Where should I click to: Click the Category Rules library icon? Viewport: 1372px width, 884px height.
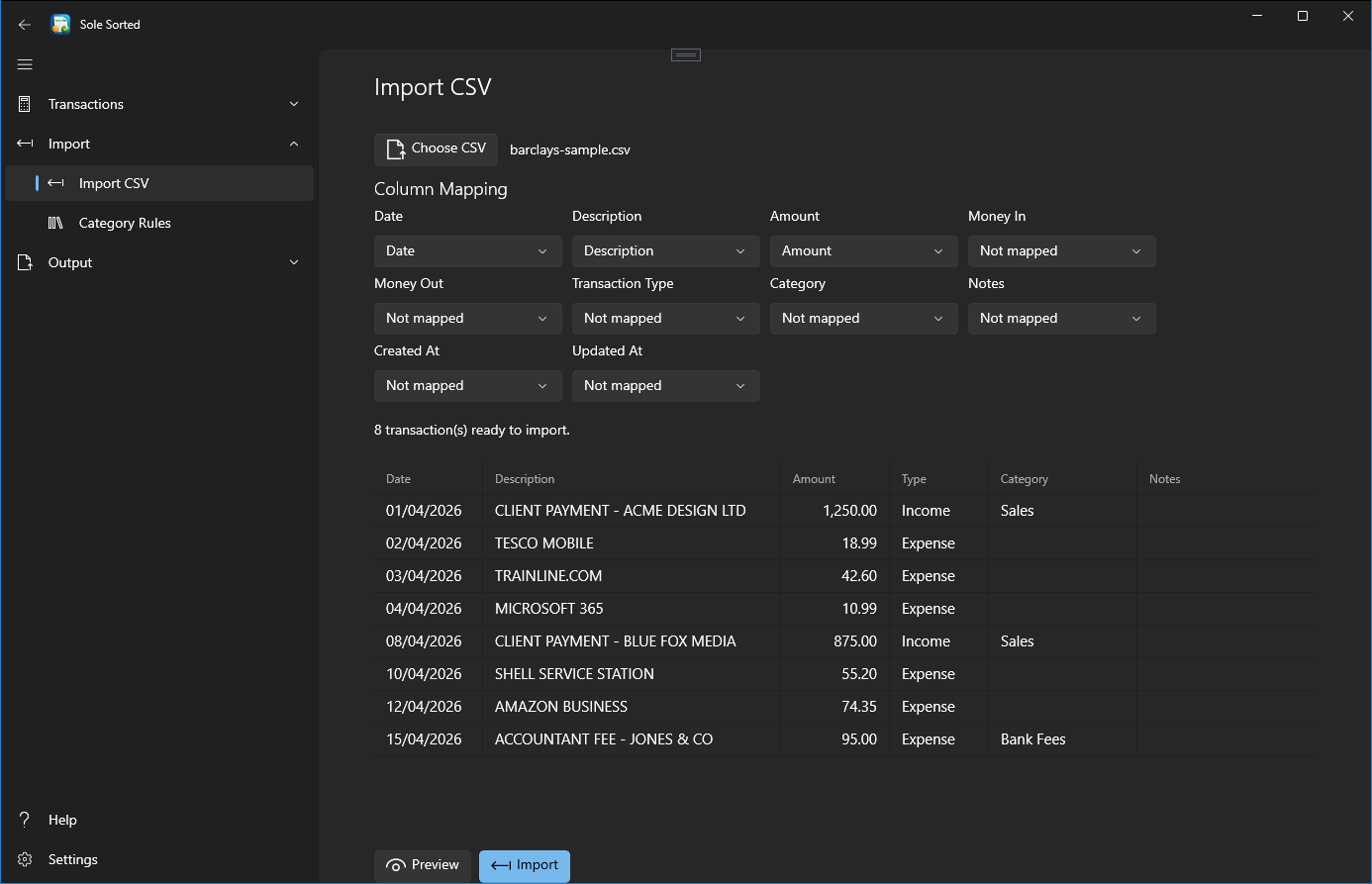click(55, 223)
